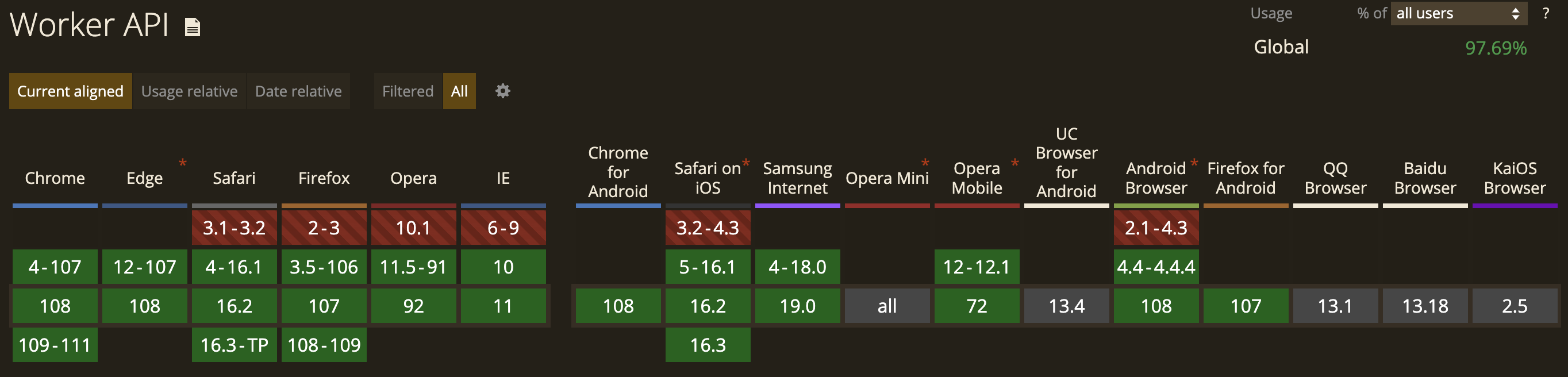1568x377 pixels.
Task: Select the All filter tab
Action: (459, 91)
